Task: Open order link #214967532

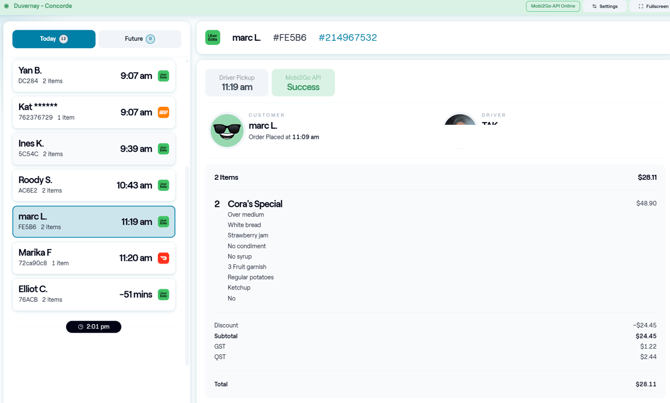Action: tap(348, 38)
